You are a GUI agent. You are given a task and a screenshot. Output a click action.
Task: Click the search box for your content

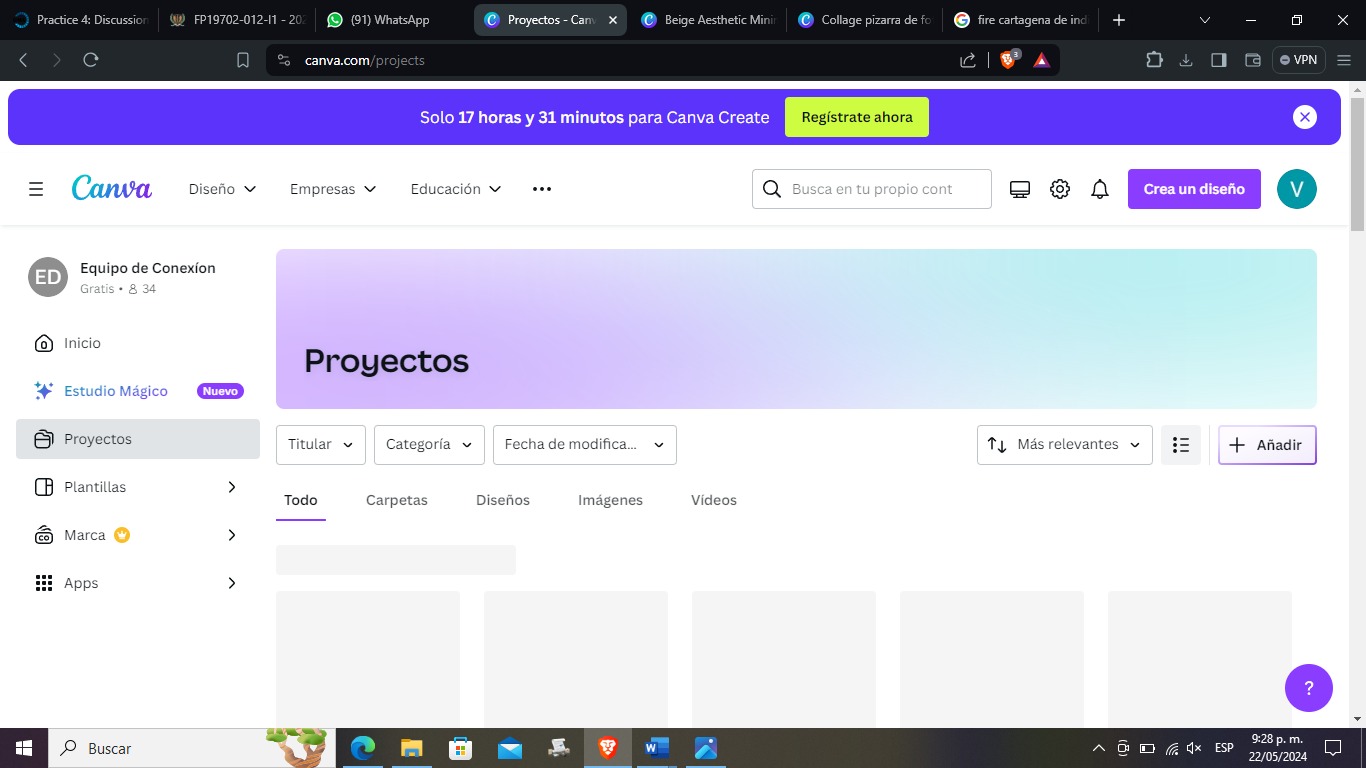(880, 189)
